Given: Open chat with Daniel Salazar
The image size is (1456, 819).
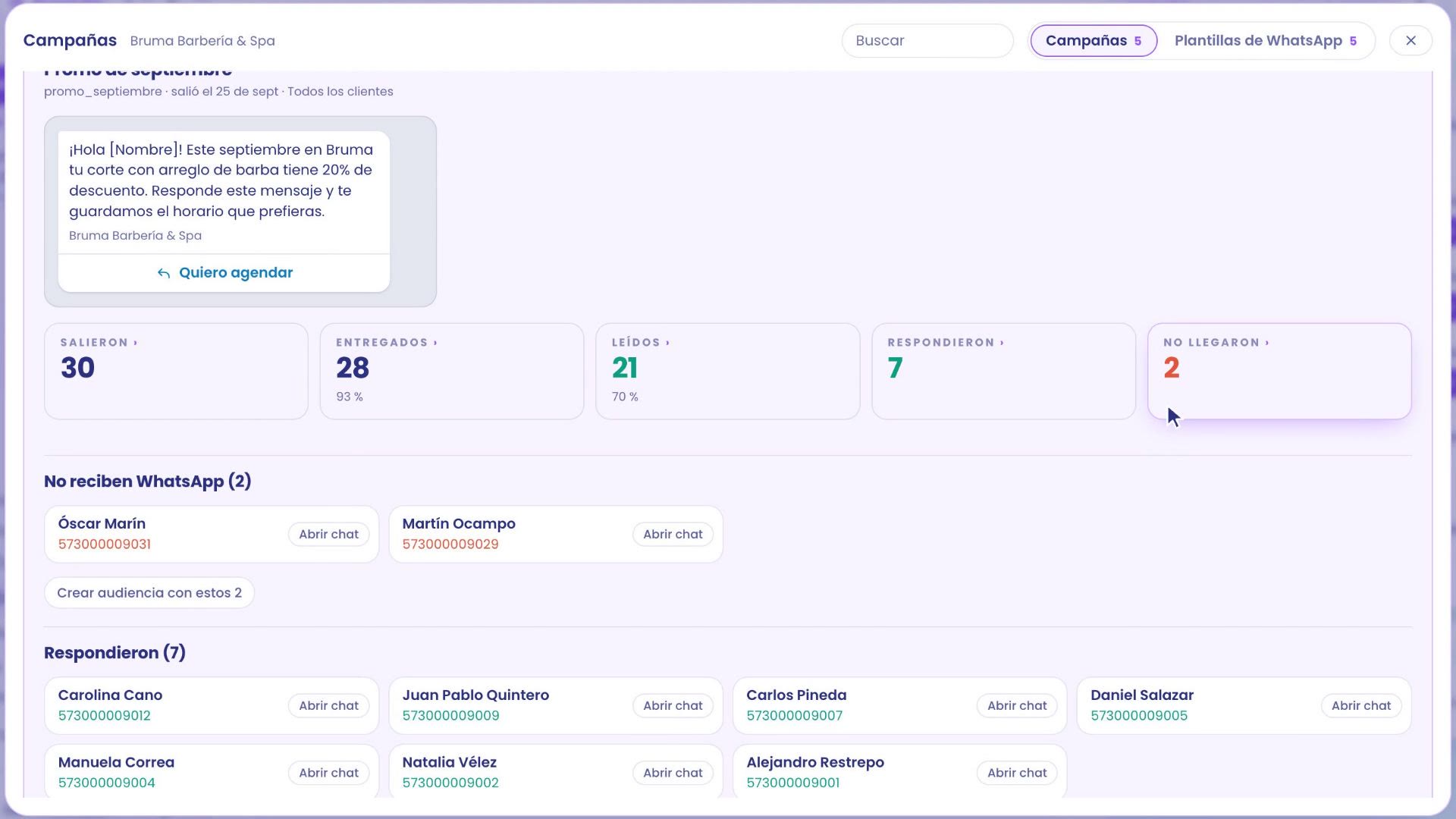Looking at the screenshot, I should [x=1361, y=705].
